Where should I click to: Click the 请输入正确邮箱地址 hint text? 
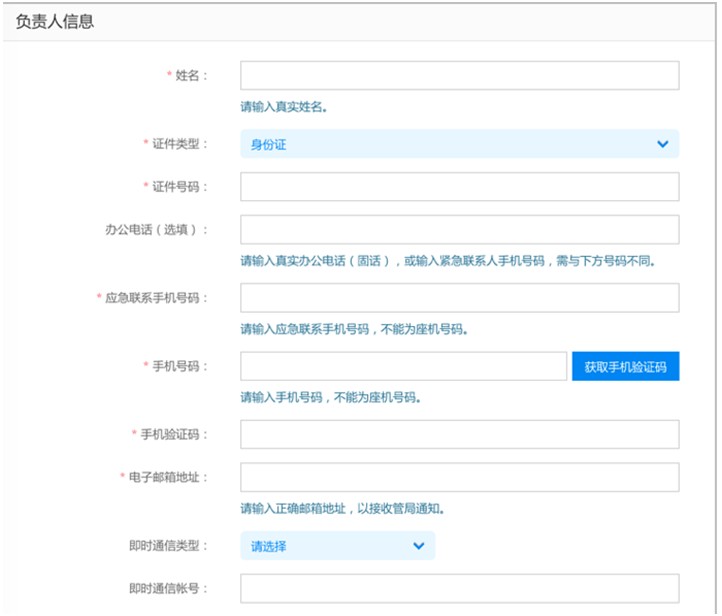(x=342, y=508)
